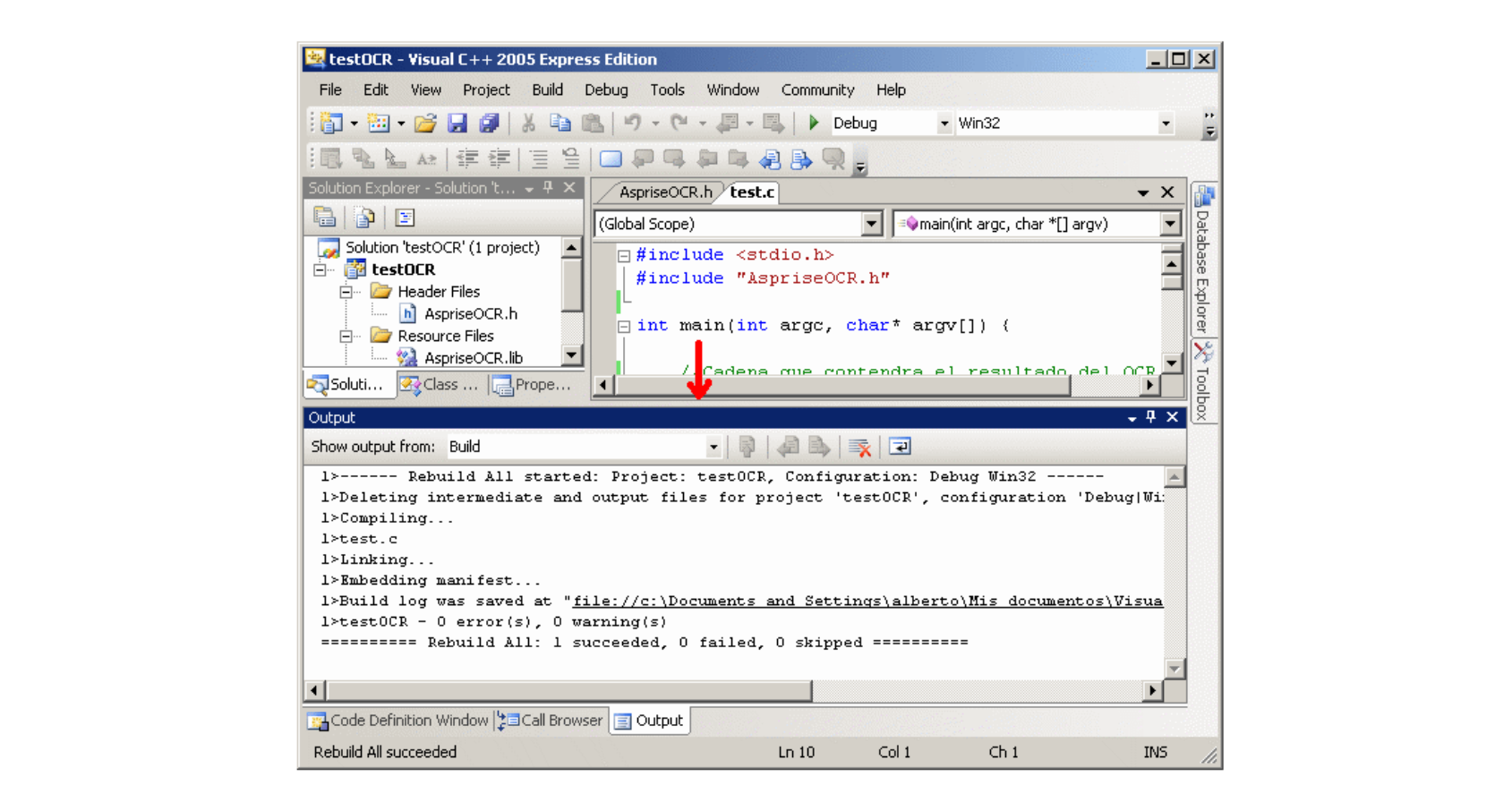Open the Global Scope dropdown
This screenshot has height=811, width=1512.
pyautogui.click(x=871, y=224)
